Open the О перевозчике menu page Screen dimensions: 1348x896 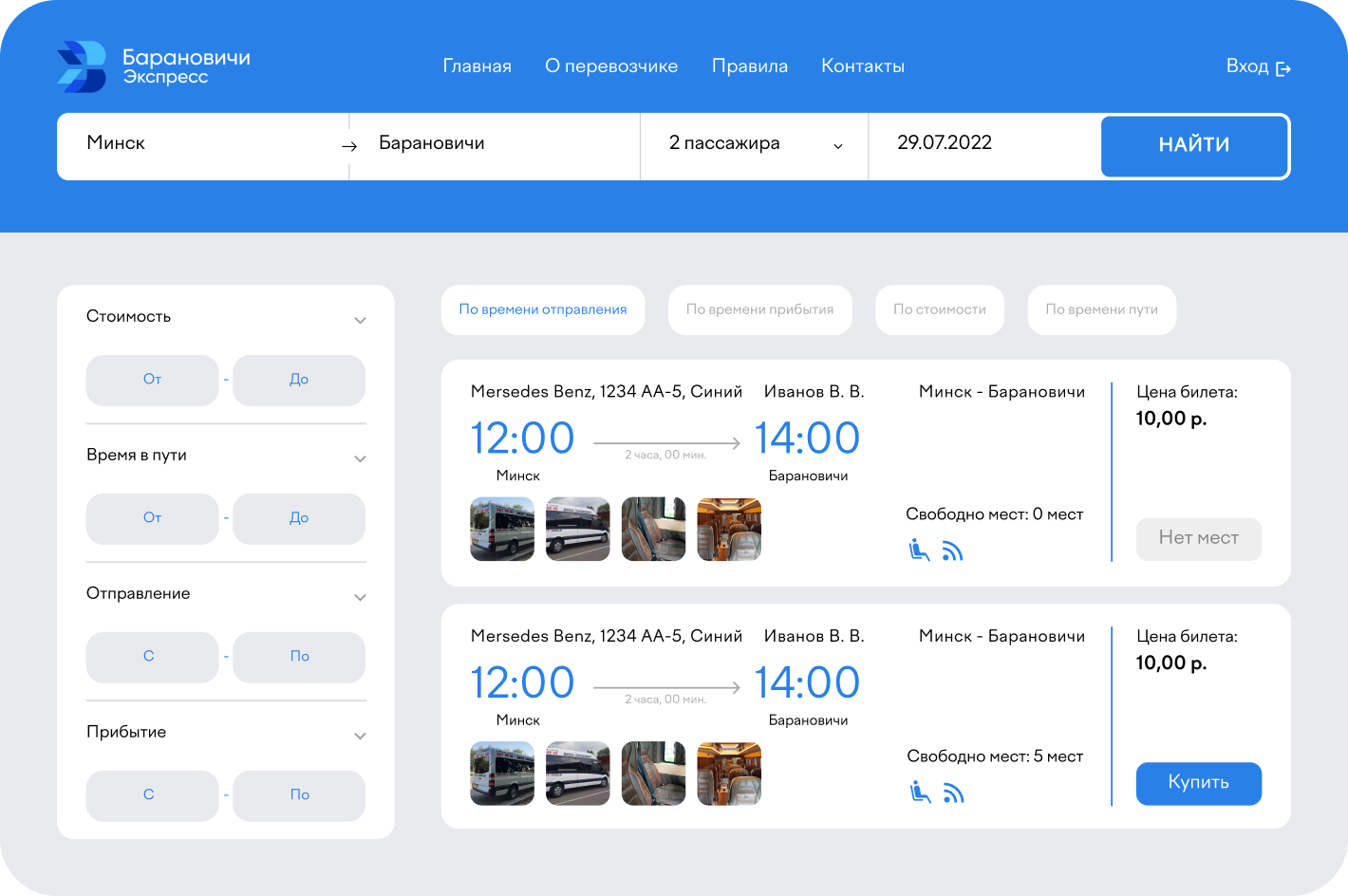[611, 66]
